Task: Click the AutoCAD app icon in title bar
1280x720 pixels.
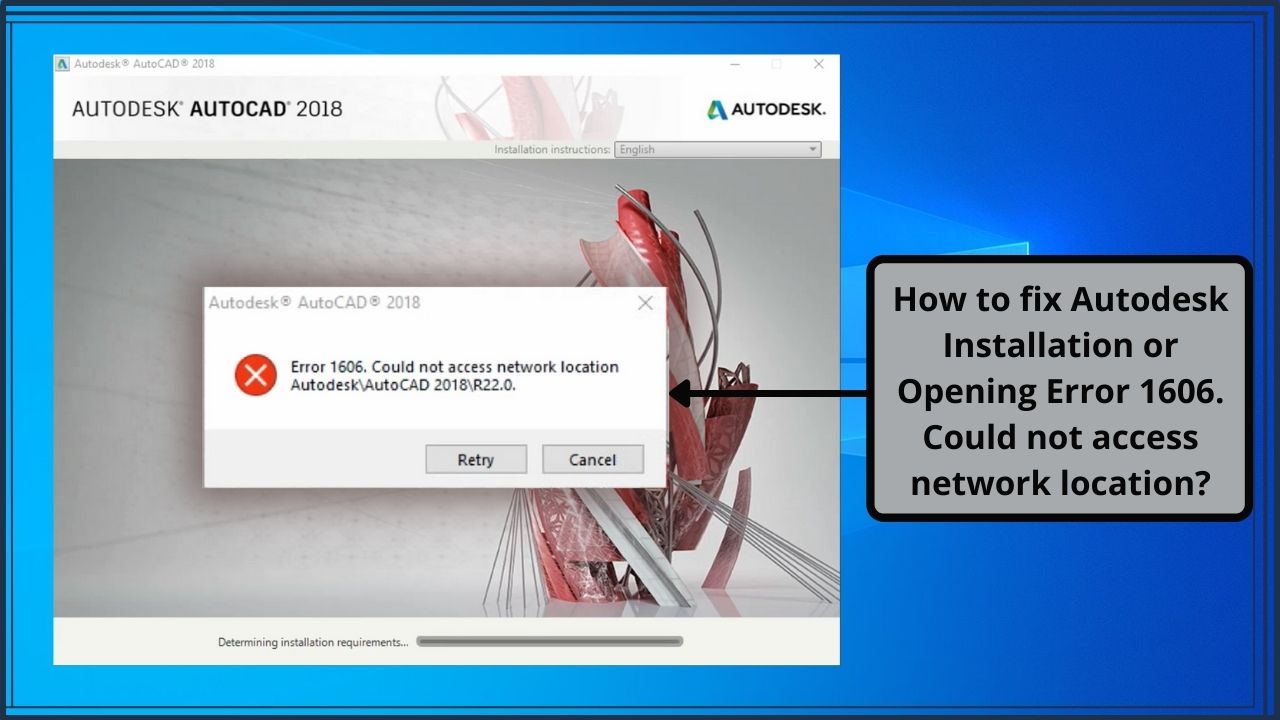Action: point(63,64)
